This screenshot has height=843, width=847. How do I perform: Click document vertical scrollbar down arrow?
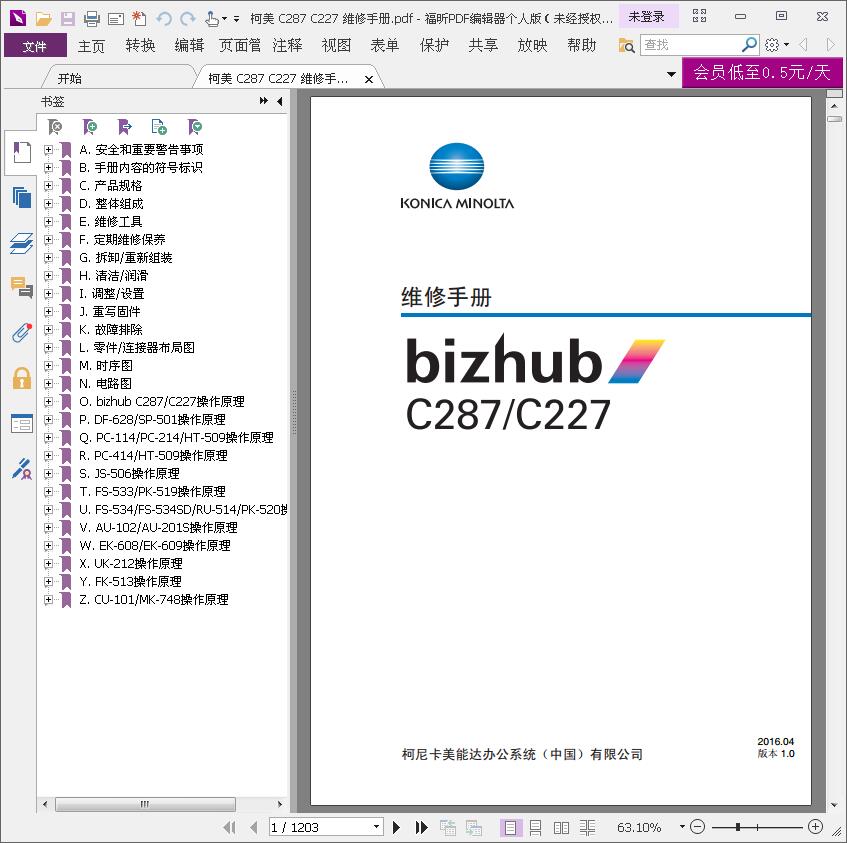(x=834, y=805)
